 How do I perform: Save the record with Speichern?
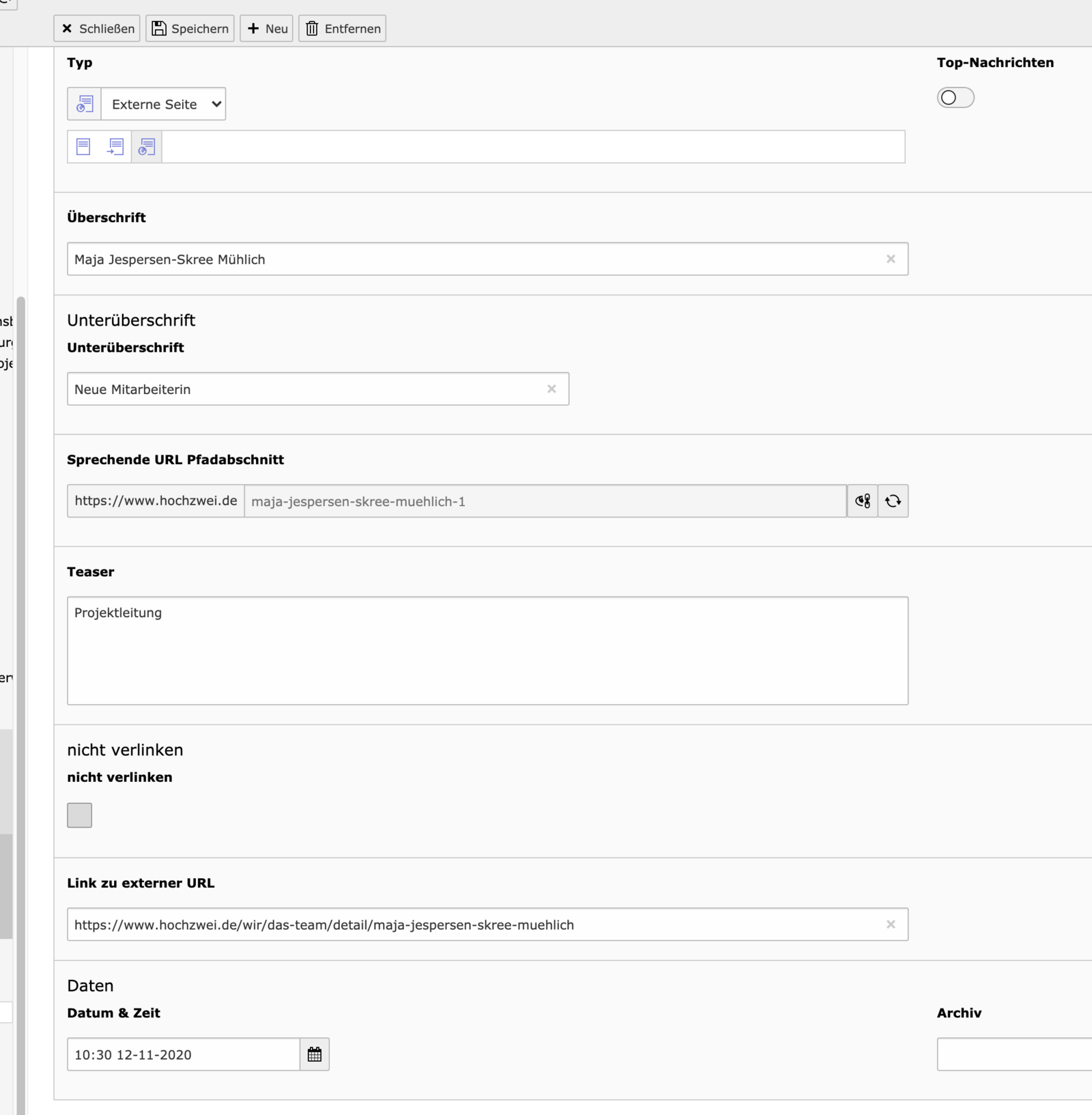pyautogui.click(x=190, y=29)
